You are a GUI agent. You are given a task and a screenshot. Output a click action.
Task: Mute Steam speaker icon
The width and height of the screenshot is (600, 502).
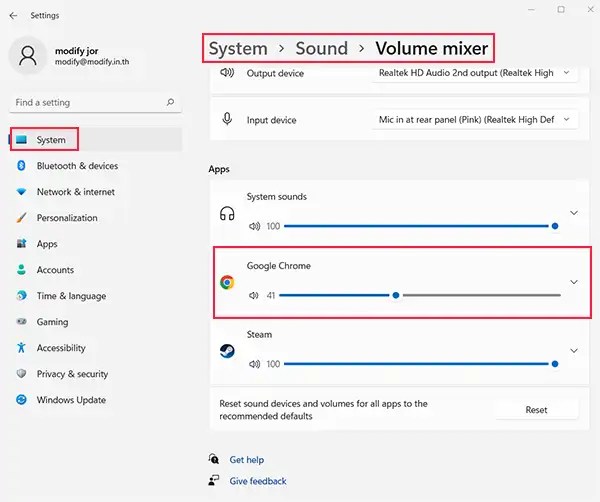click(x=254, y=364)
